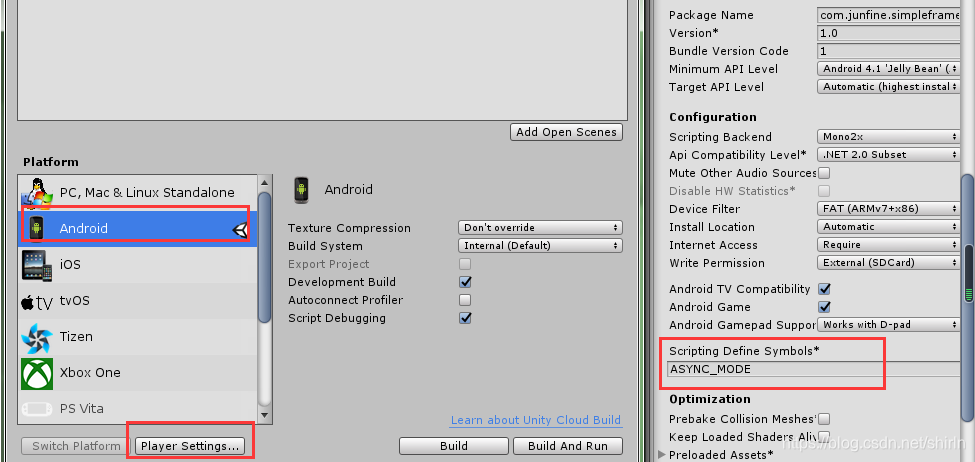Select the Tizen pinwheel icon
Image resolution: width=975 pixels, height=462 pixels.
click(x=37, y=337)
